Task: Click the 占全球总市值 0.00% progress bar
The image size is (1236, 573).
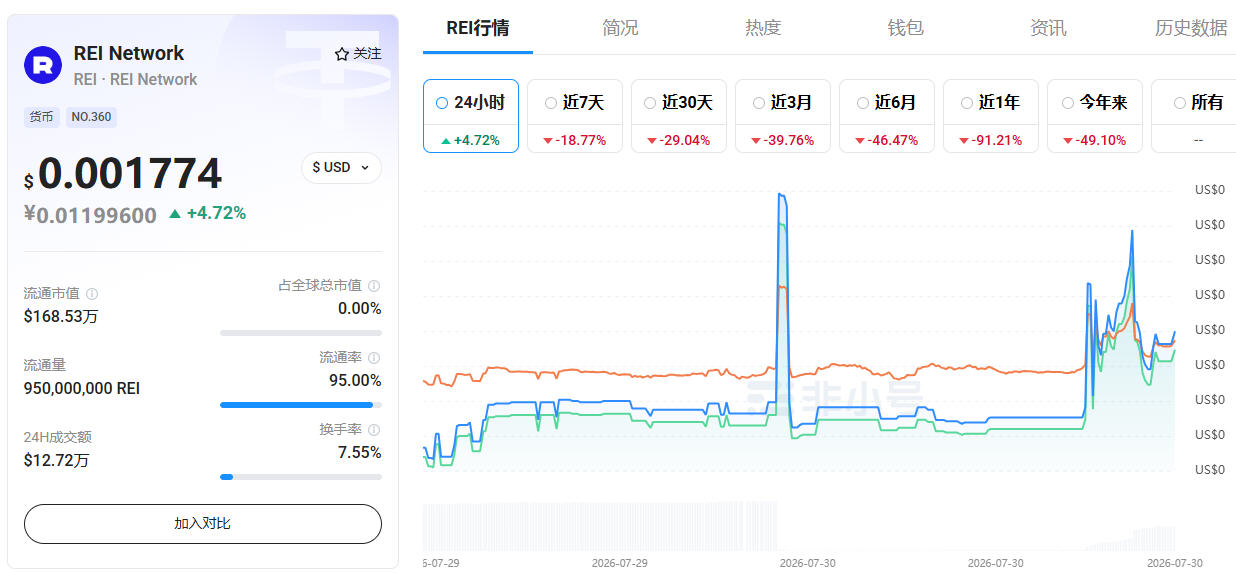Action: click(301, 333)
